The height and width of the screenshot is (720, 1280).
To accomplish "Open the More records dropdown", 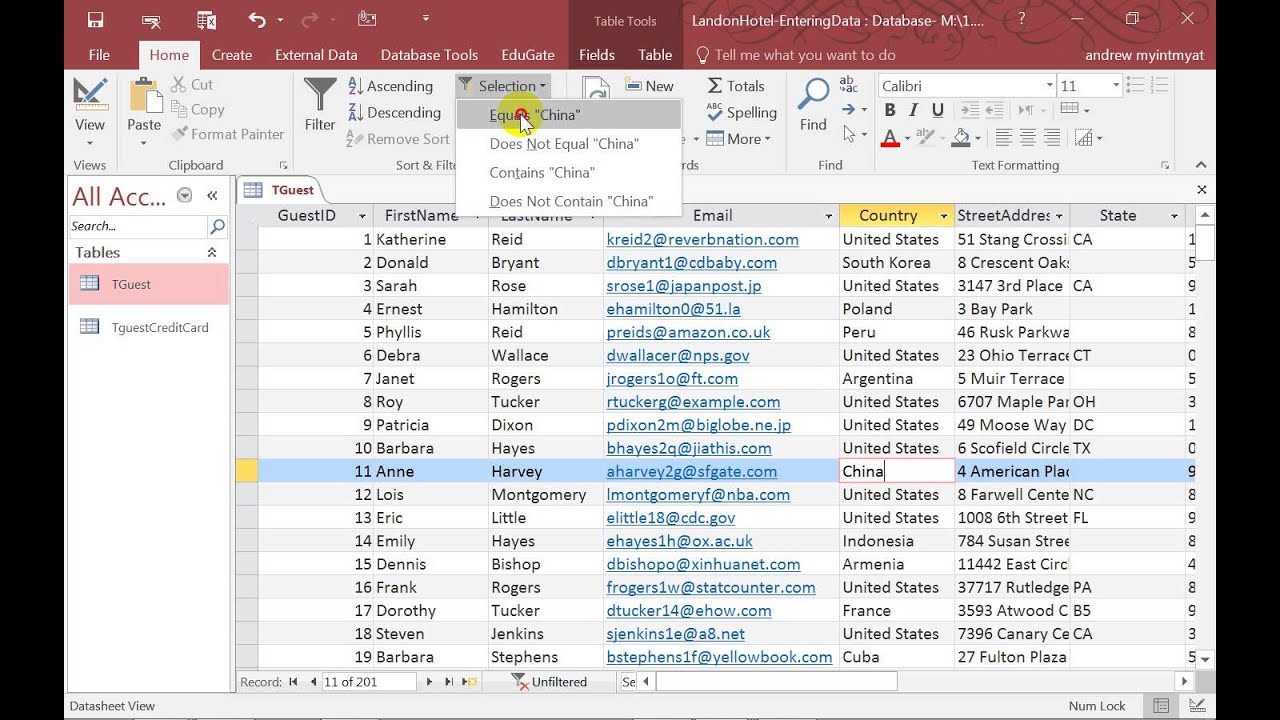I will tap(739, 139).
